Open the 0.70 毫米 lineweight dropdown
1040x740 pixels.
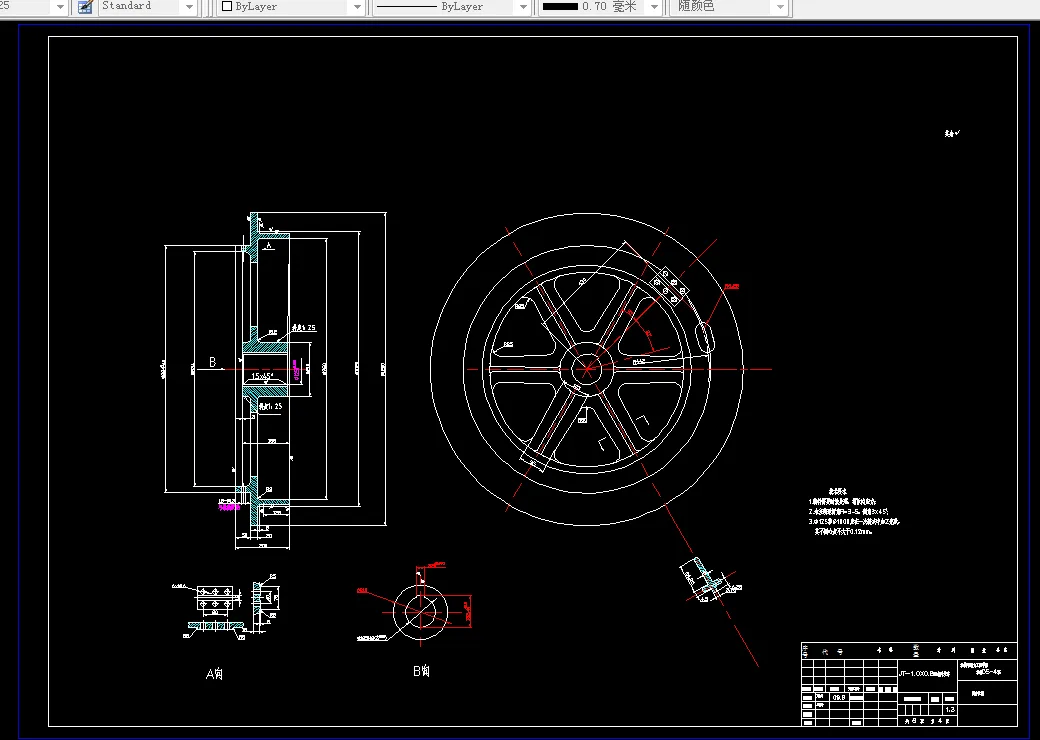(x=600, y=7)
